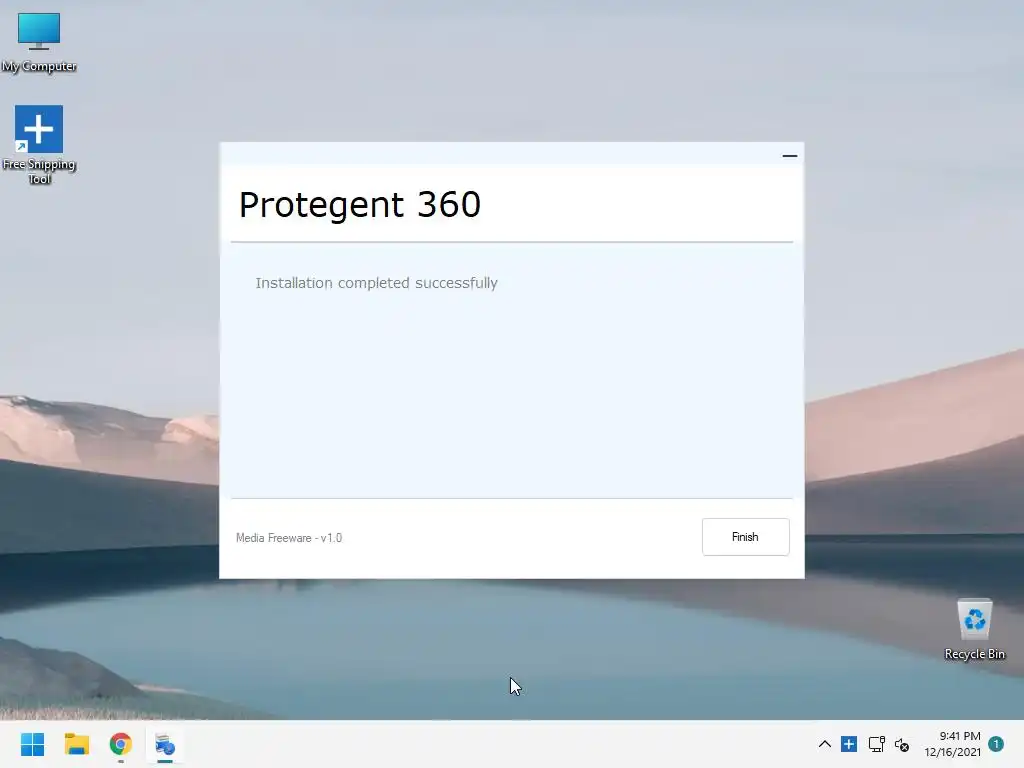Select the Protegent 360 heading

pos(360,204)
